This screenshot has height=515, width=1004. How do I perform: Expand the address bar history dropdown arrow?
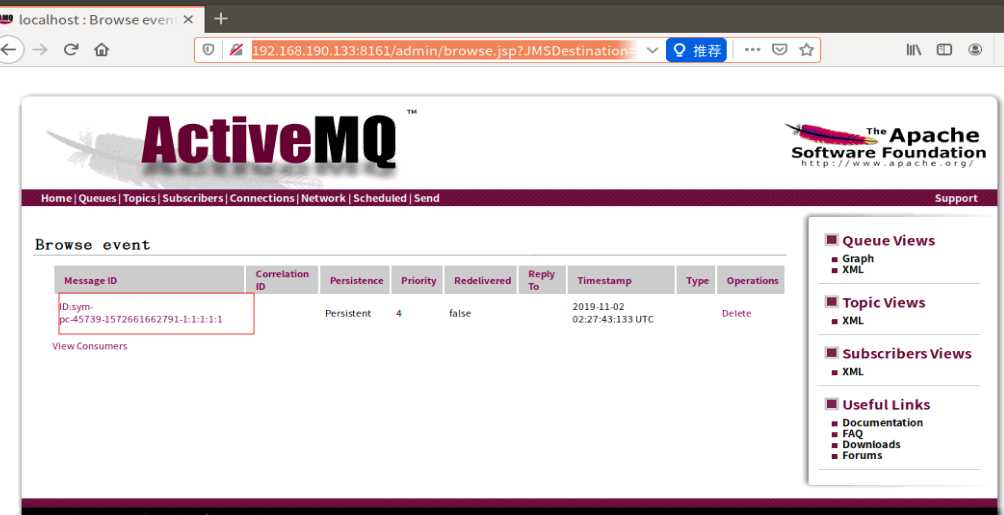click(652, 50)
